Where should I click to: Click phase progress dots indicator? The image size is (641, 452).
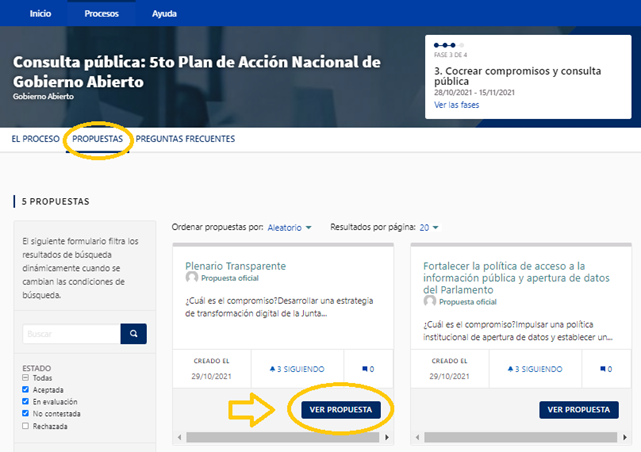pyautogui.click(x=449, y=45)
